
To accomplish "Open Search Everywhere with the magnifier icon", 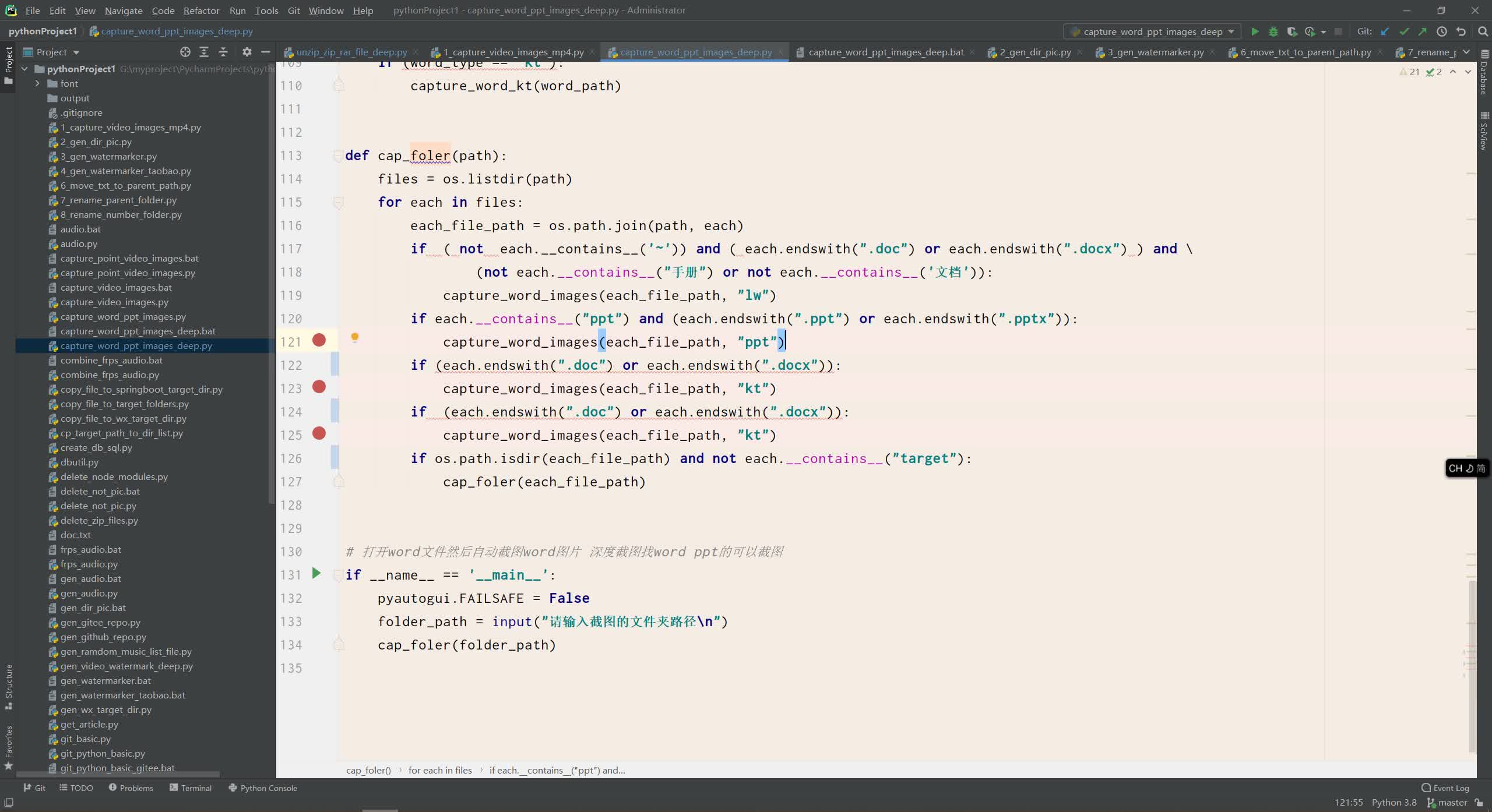I will coord(1483,31).
